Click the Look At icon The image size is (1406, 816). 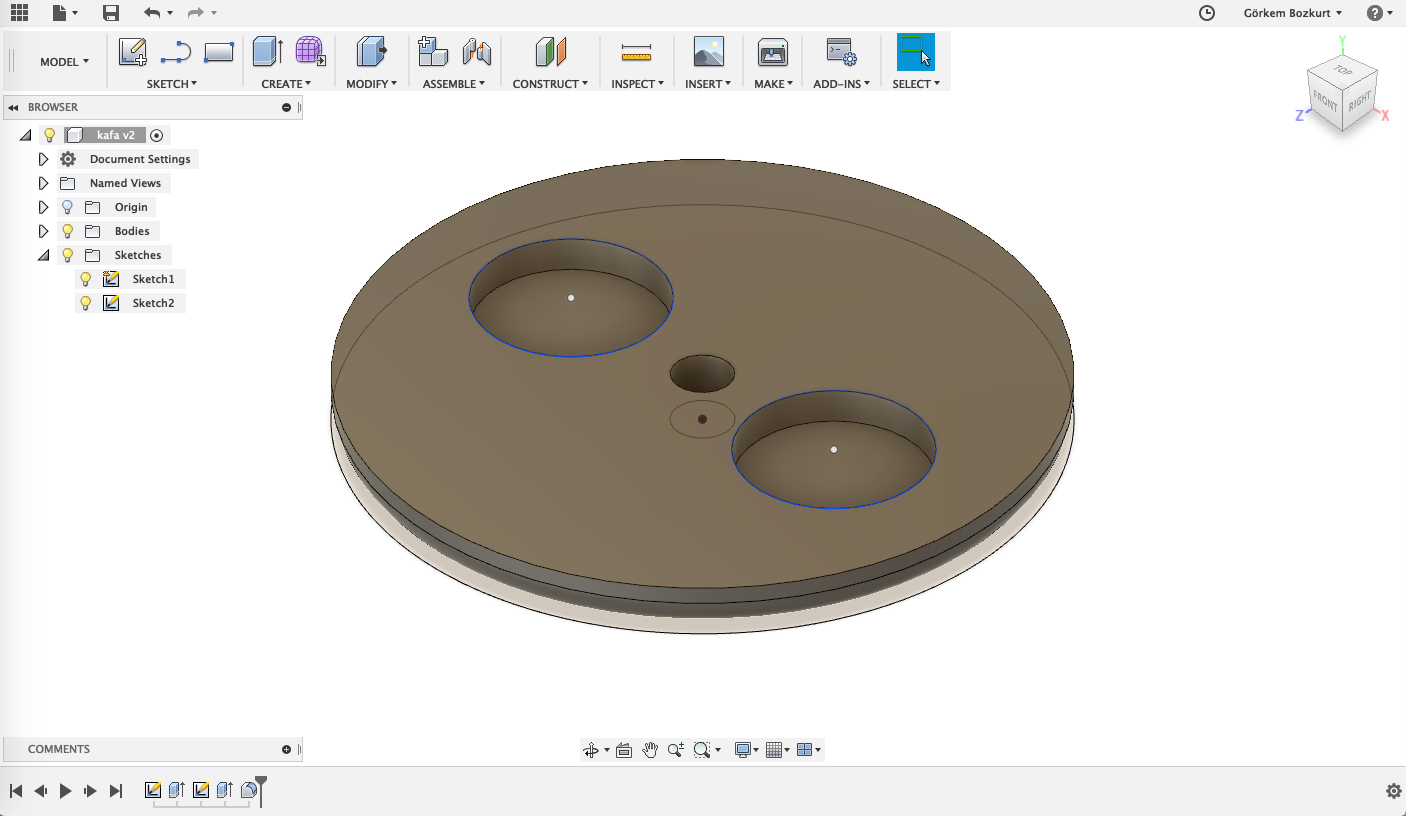tap(624, 750)
